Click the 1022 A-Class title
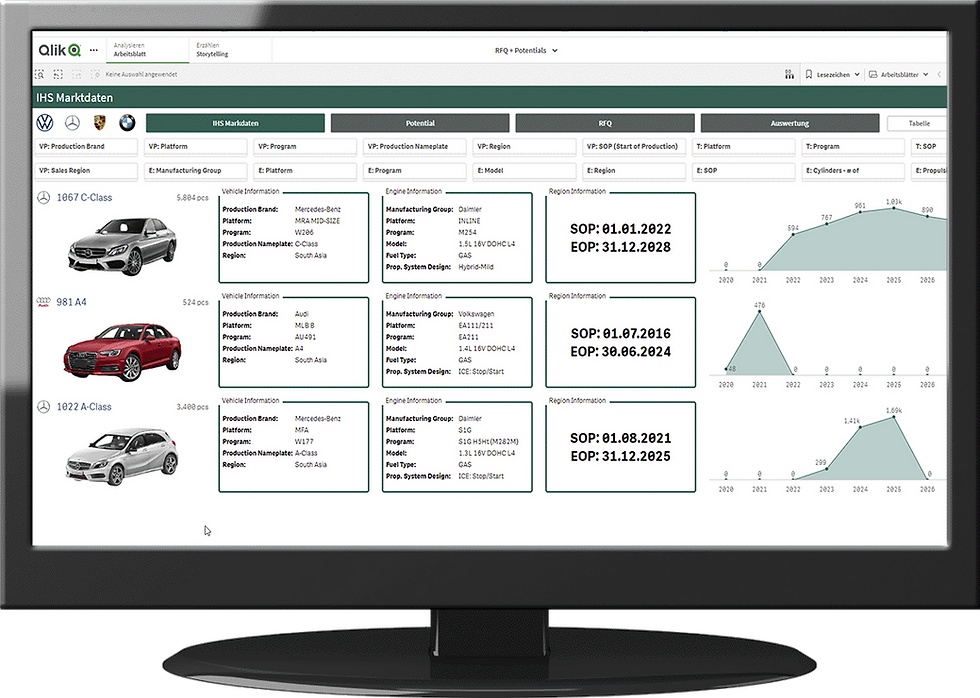This screenshot has height=698, width=980. point(84,407)
